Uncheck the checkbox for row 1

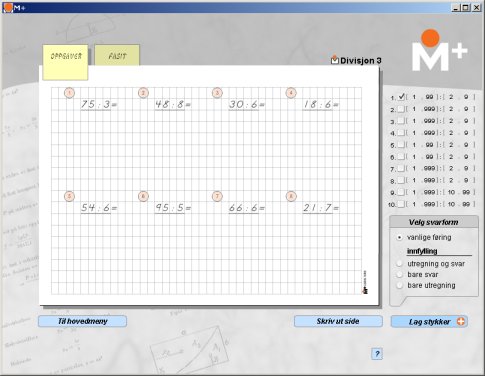click(401, 97)
